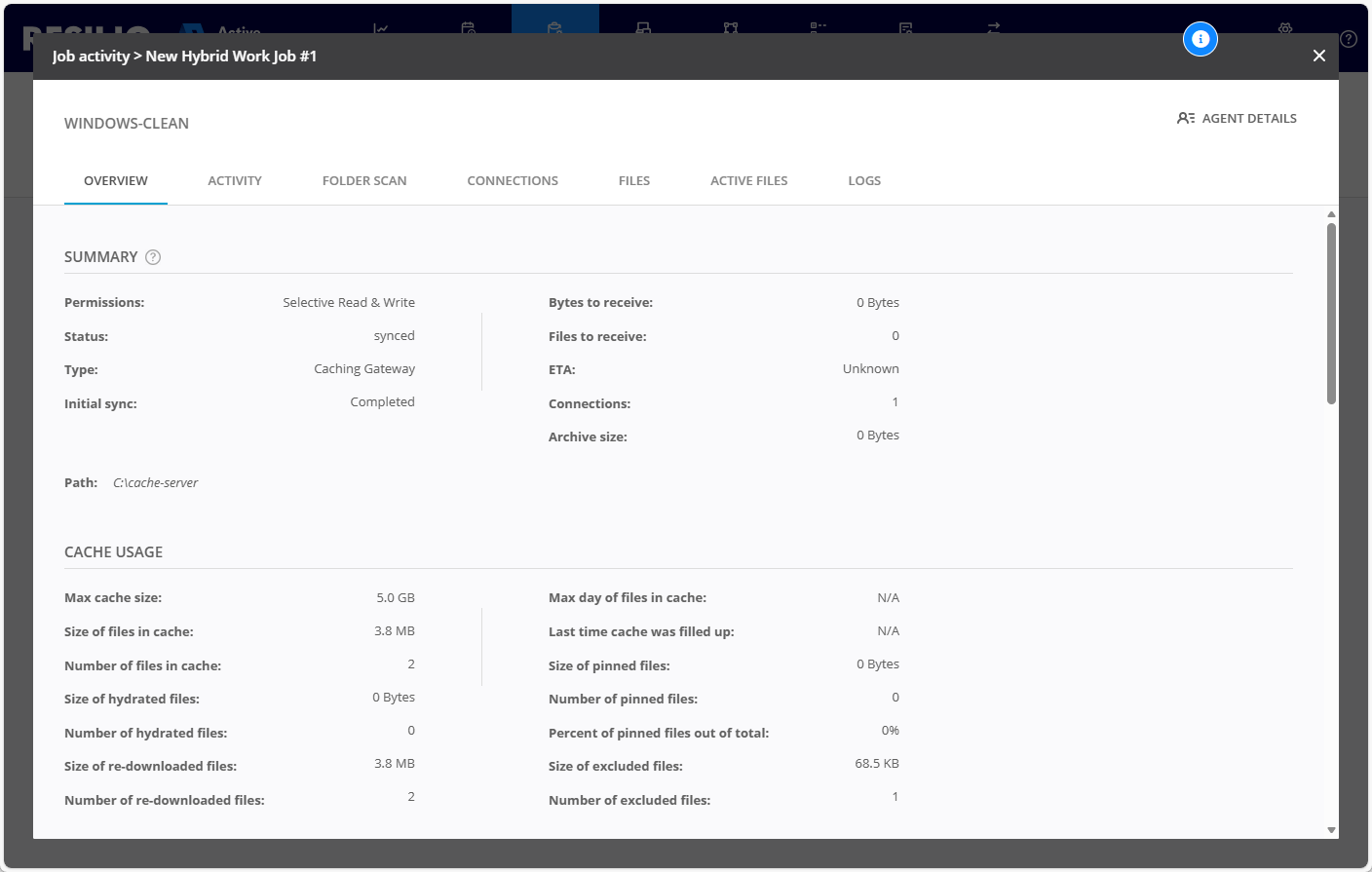
Task: Select the Overview tab
Action: click(x=116, y=181)
